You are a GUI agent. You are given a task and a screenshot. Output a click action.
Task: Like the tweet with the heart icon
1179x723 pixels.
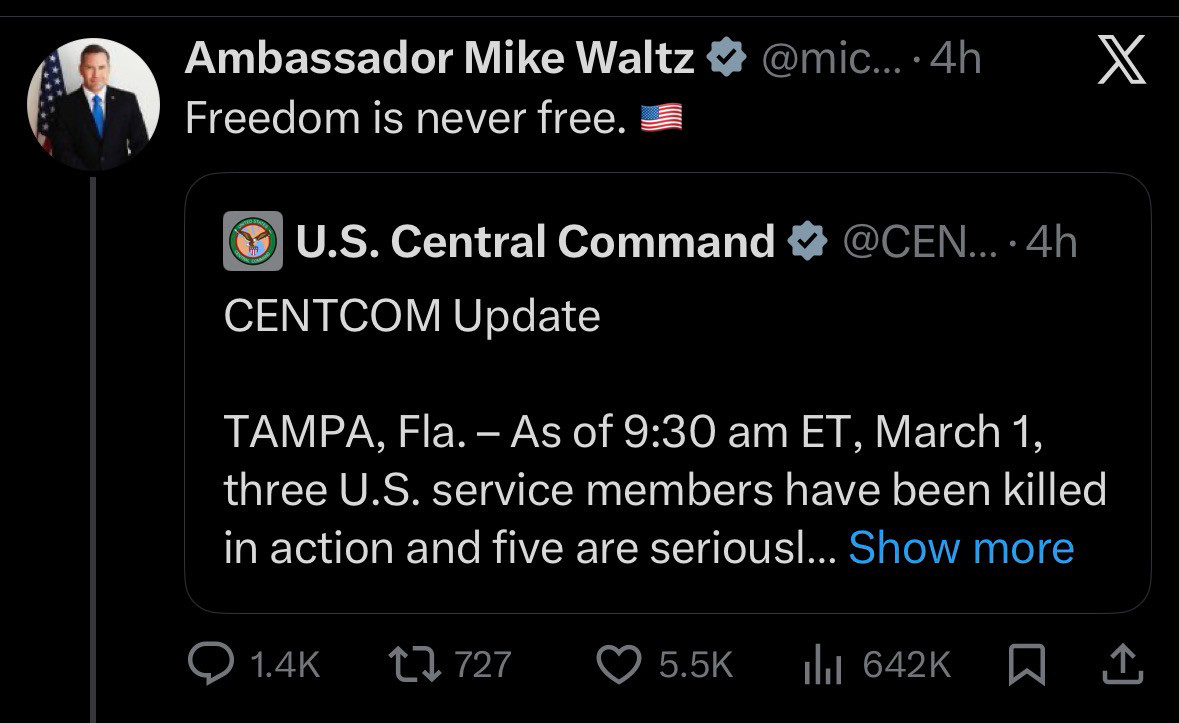[617, 665]
